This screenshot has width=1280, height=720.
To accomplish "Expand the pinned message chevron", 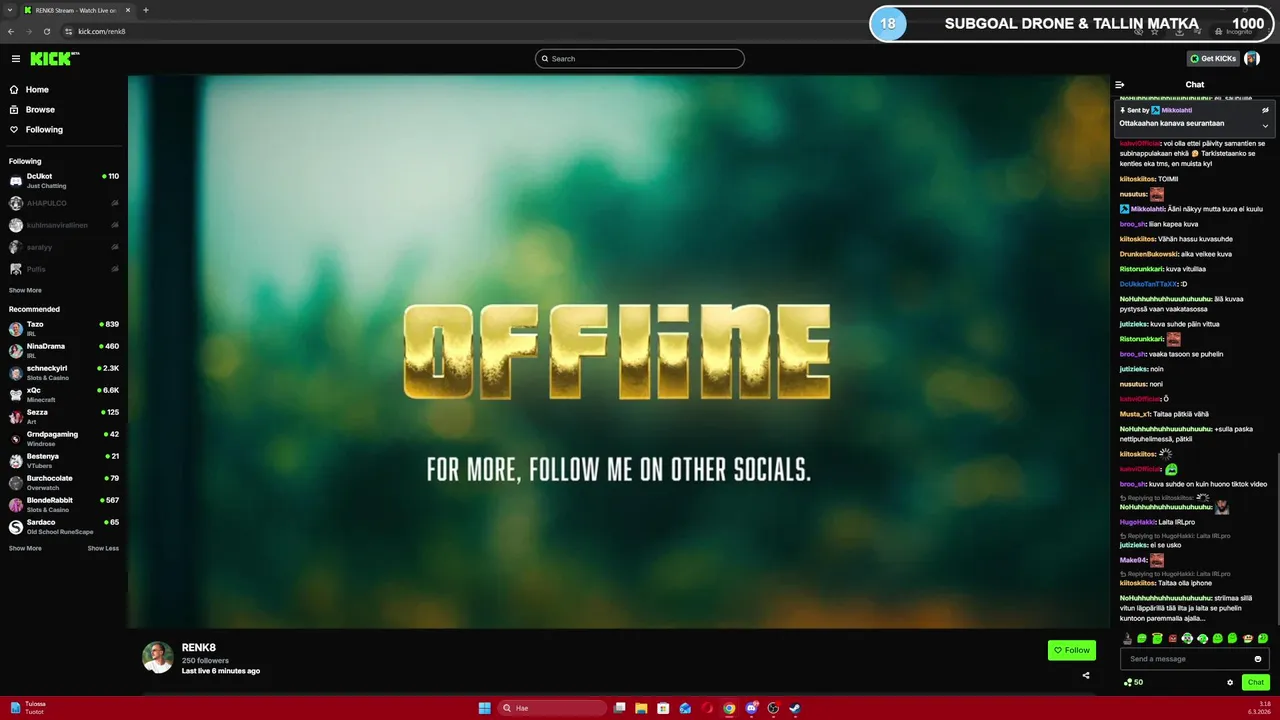I will coord(1265,126).
